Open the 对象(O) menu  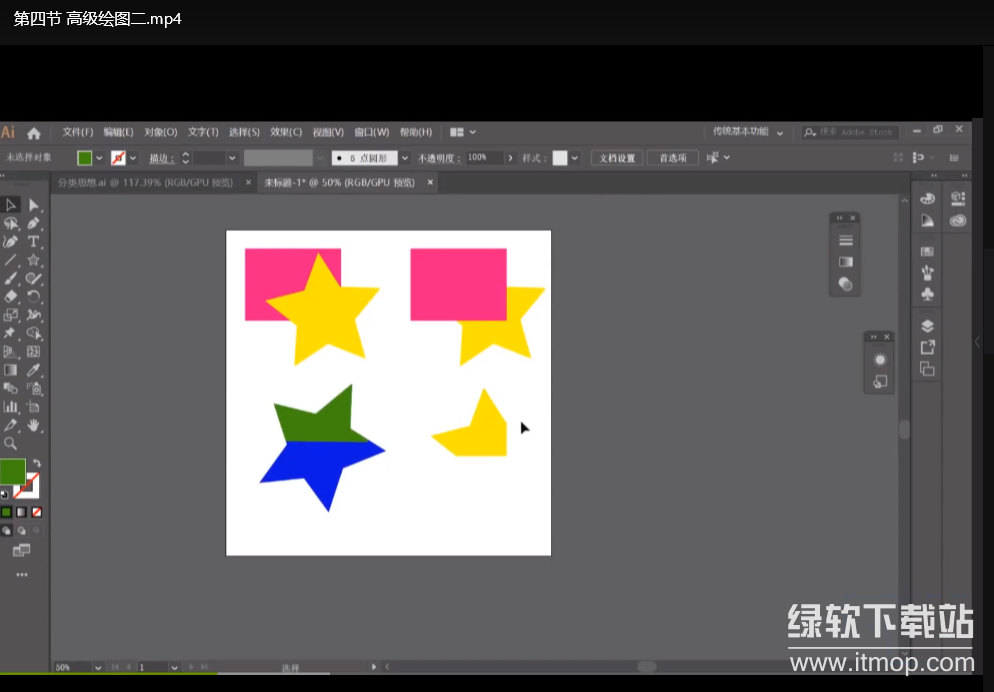[160, 132]
